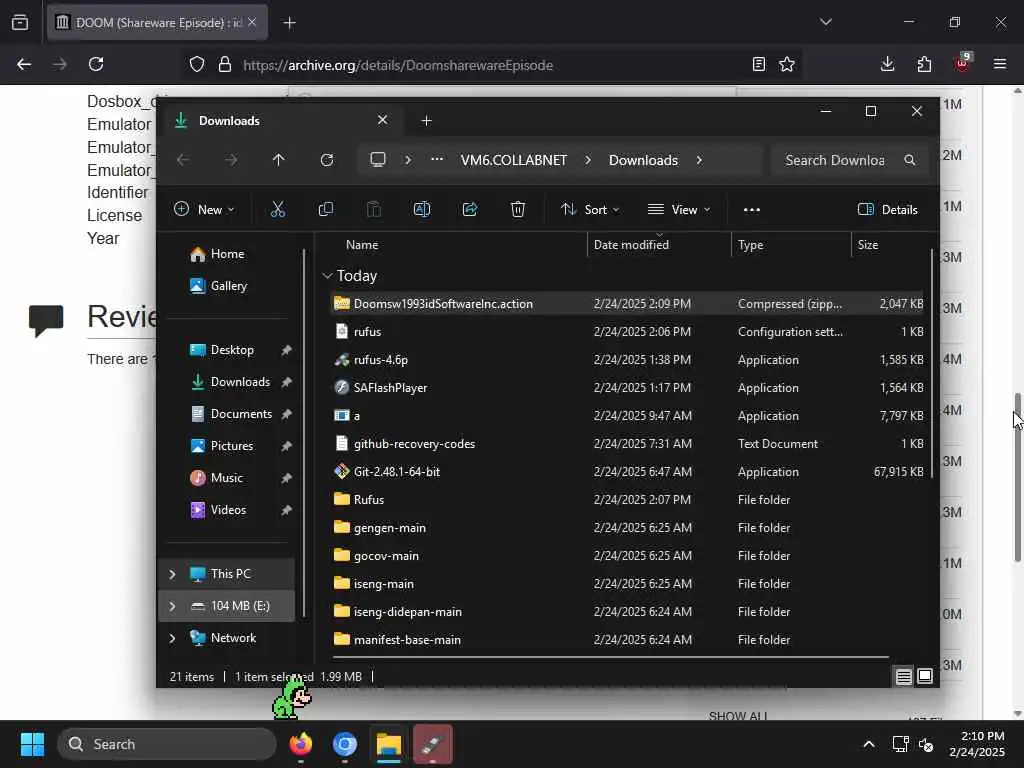The width and height of the screenshot is (1024, 768).
Task: Click the Explorer back navigation arrow
Action: point(183,160)
